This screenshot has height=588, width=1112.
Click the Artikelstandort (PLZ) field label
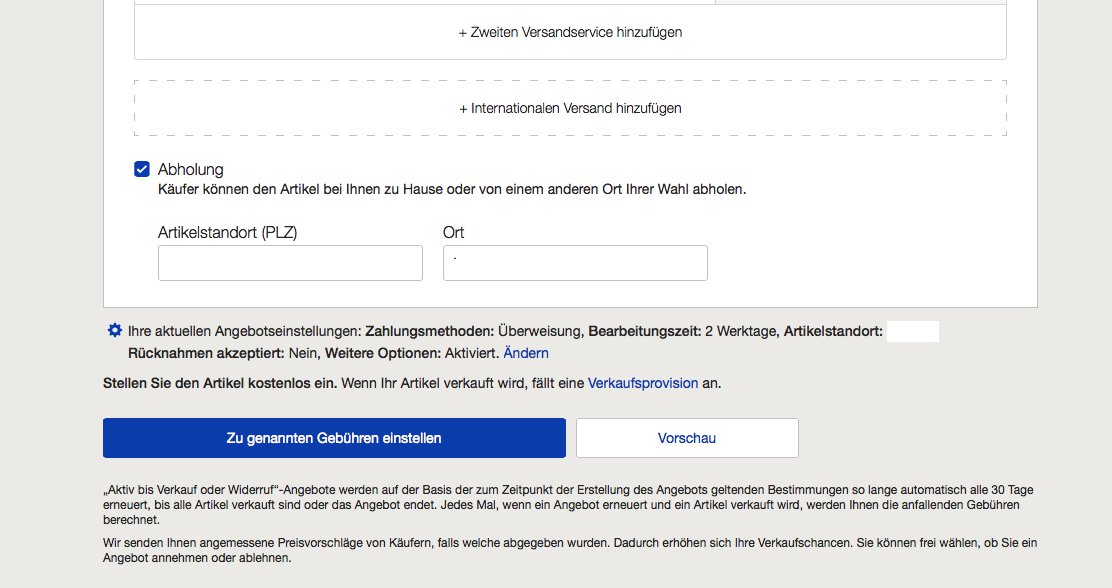click(x=228, y=232)
